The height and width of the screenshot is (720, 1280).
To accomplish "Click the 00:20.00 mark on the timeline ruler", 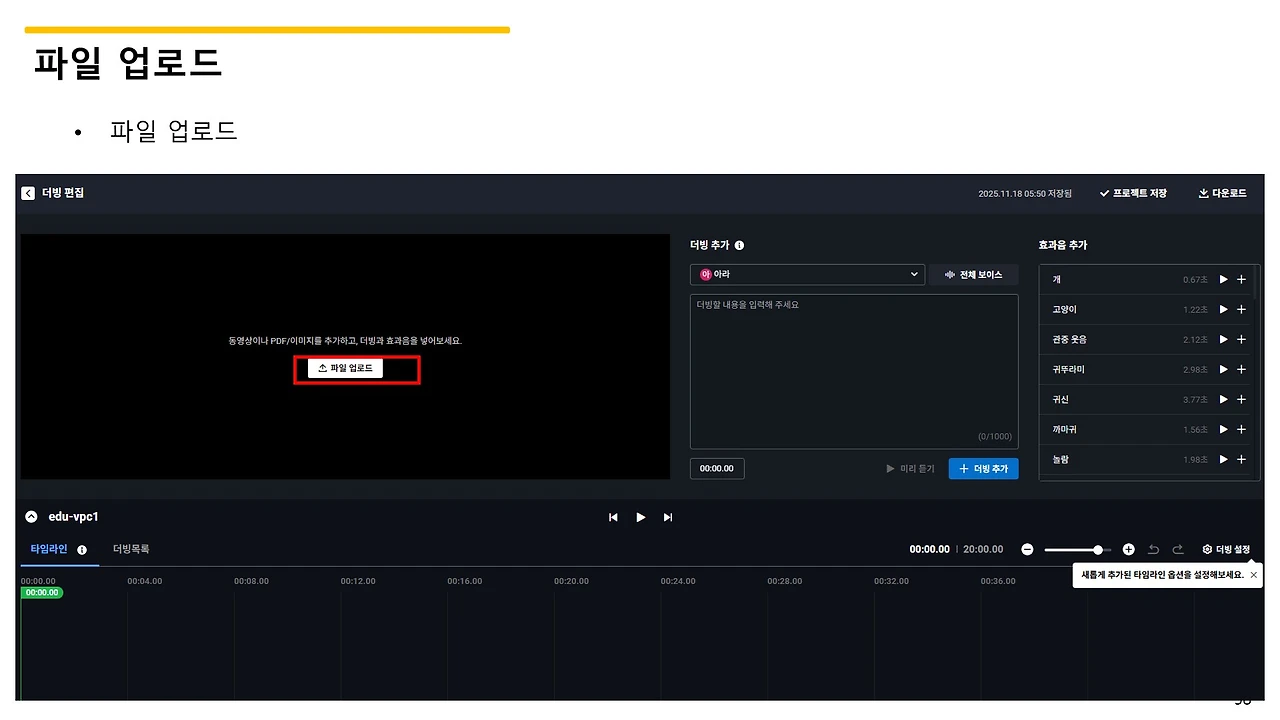I will [571, 581].
